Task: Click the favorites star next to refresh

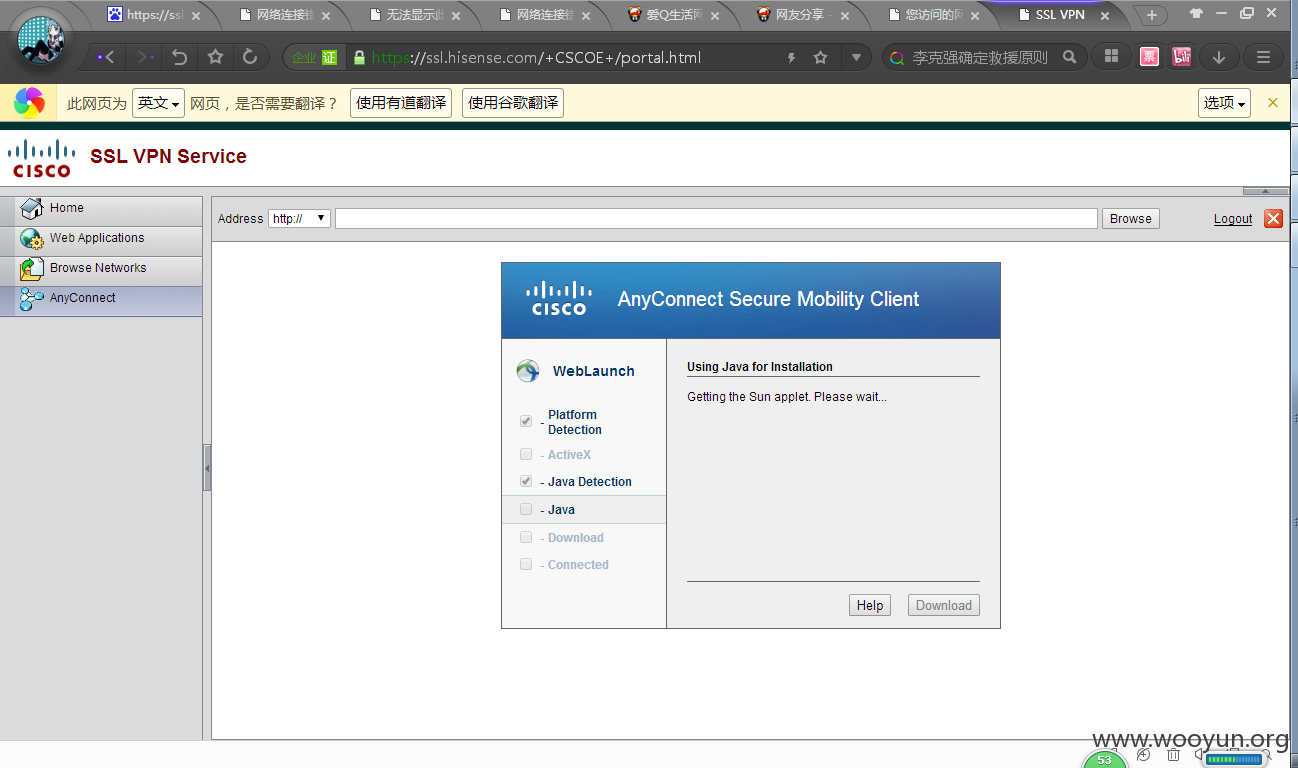Action: [x=215, y=57]
